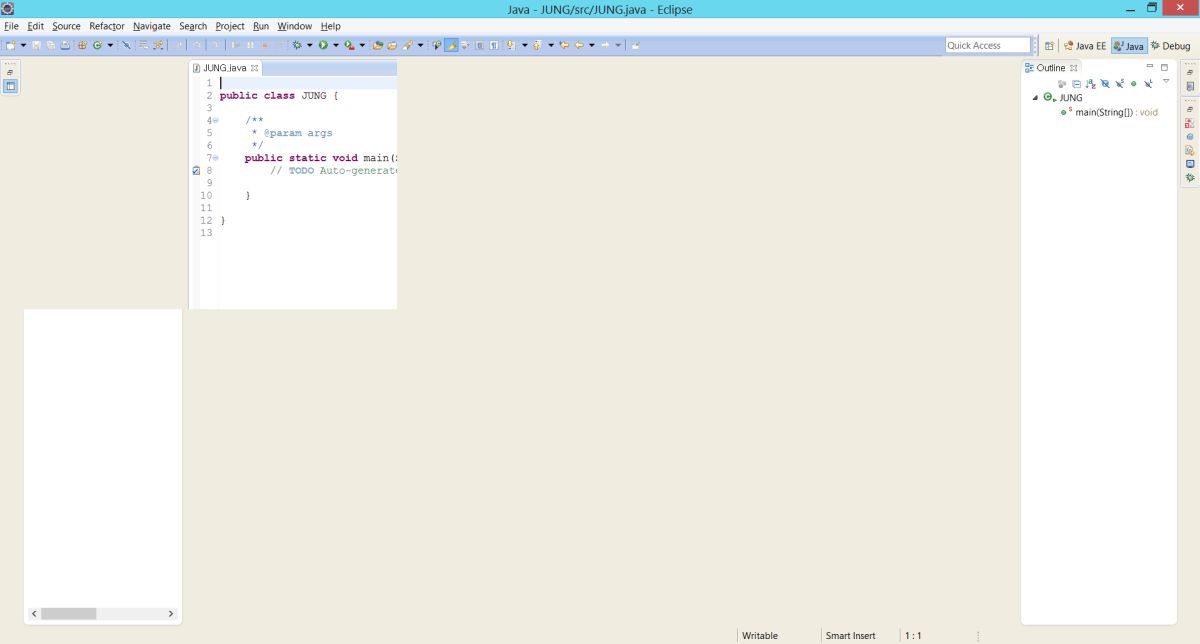Toggle Show Whitespace Characters paragraph button
1200x644 pixels.
point(494,45)
